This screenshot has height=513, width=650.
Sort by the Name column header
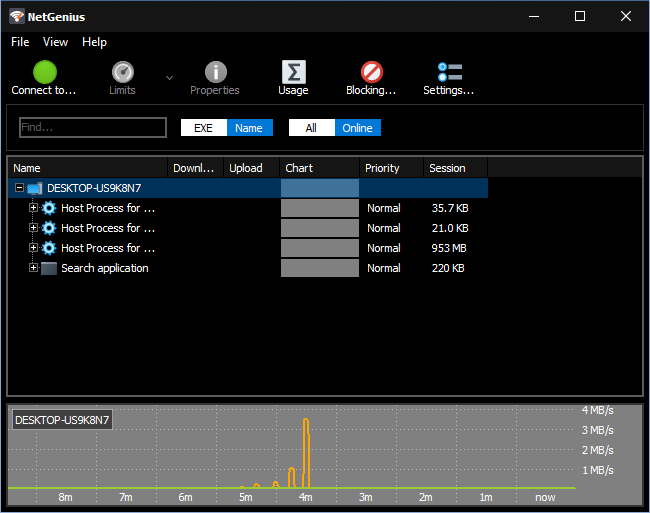point(87,168)
